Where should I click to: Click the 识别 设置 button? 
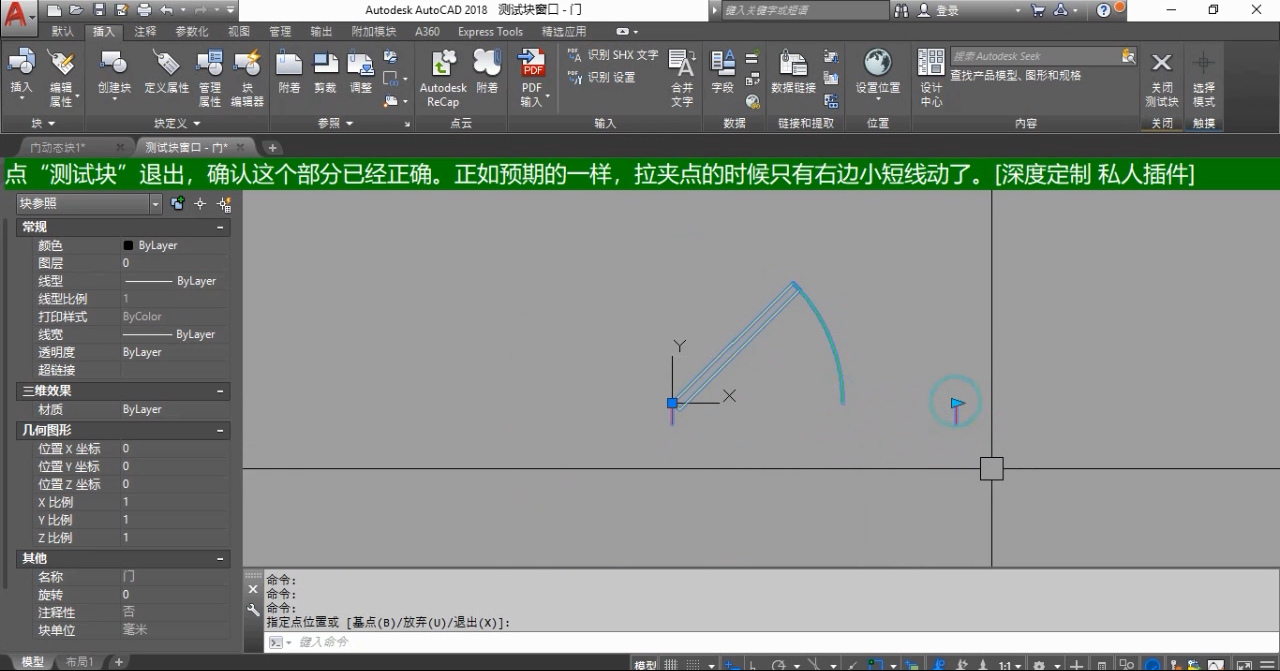point(600,77)
